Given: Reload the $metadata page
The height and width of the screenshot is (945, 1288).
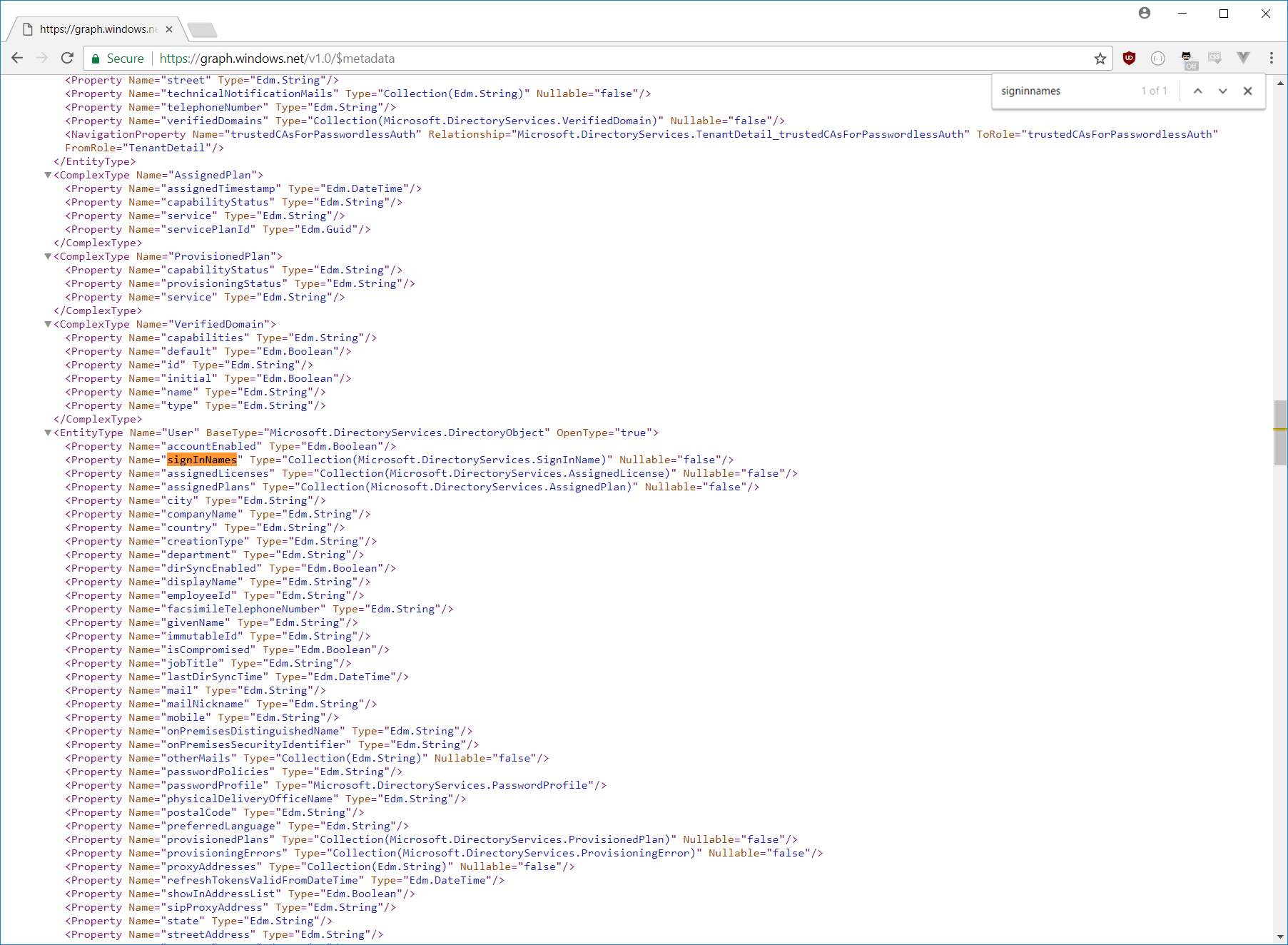Looking at the screenshot, I should click(67, 58).
